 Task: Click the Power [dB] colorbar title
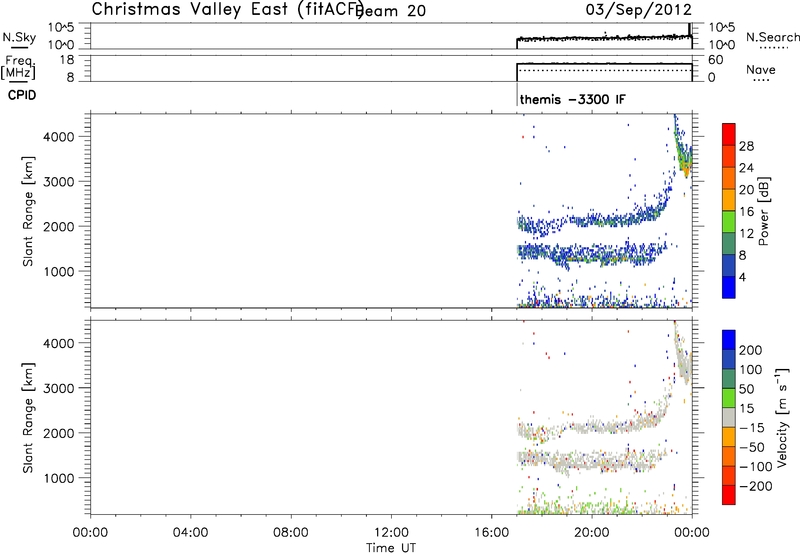tap(763, 211)
